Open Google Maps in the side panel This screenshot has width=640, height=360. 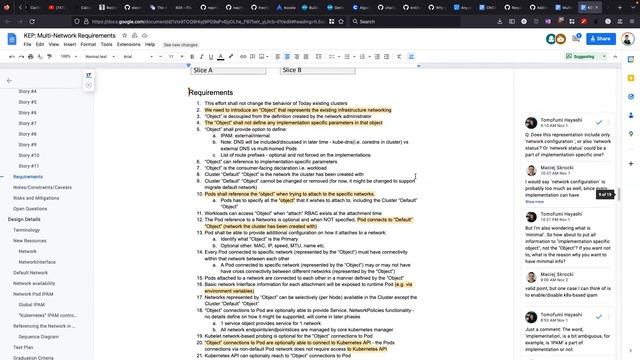[631, 134]
